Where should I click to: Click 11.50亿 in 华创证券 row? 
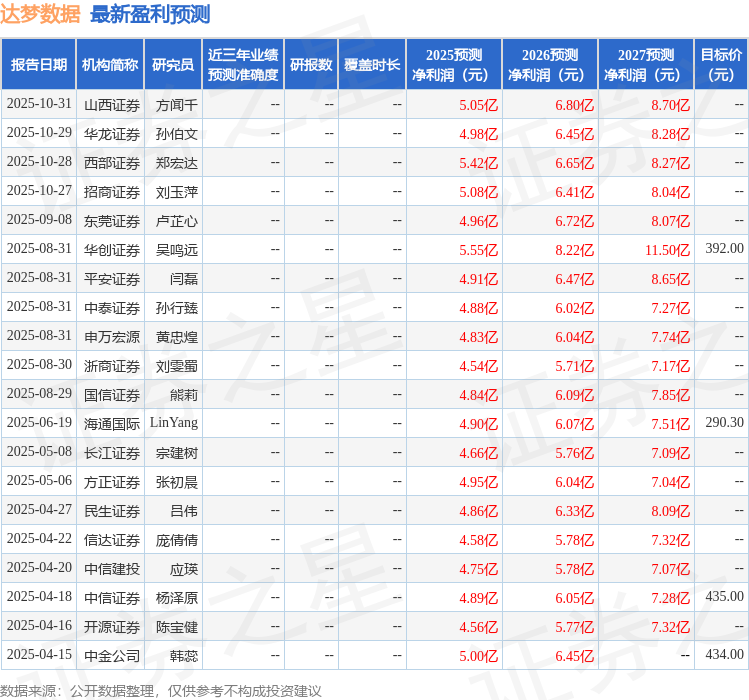(667, 250)
